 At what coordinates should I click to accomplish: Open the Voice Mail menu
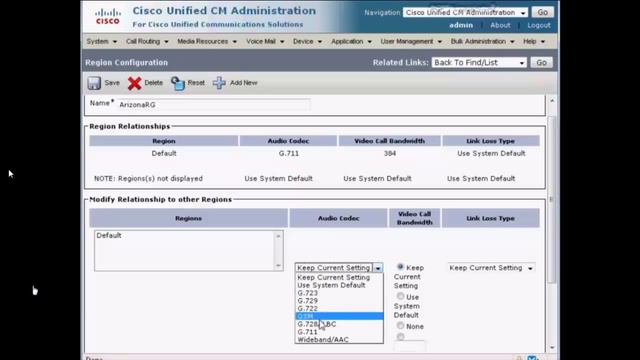(265, 41)
